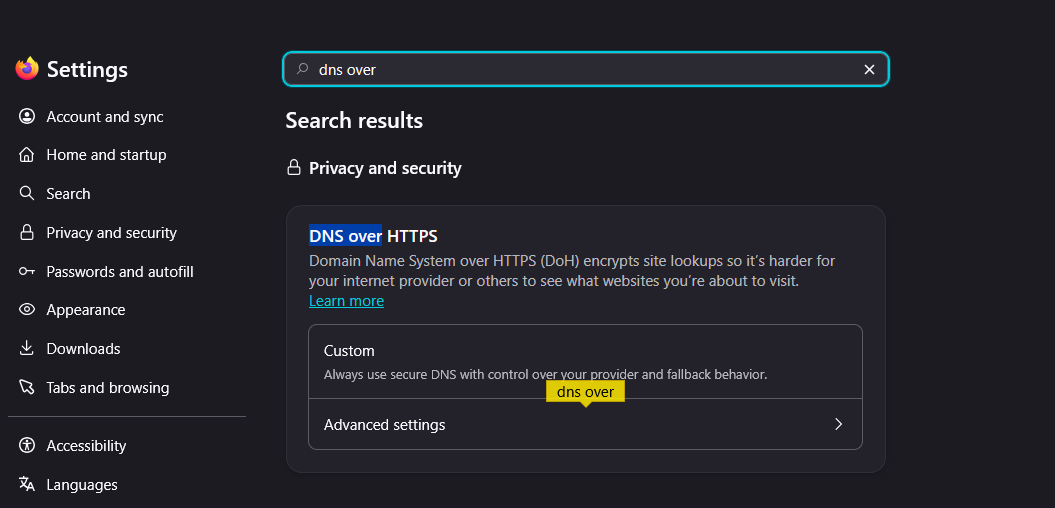Select Privacy and security in the sidebar
The height and width of the screenshot is (508, 1055).
(x=112, y=233)
